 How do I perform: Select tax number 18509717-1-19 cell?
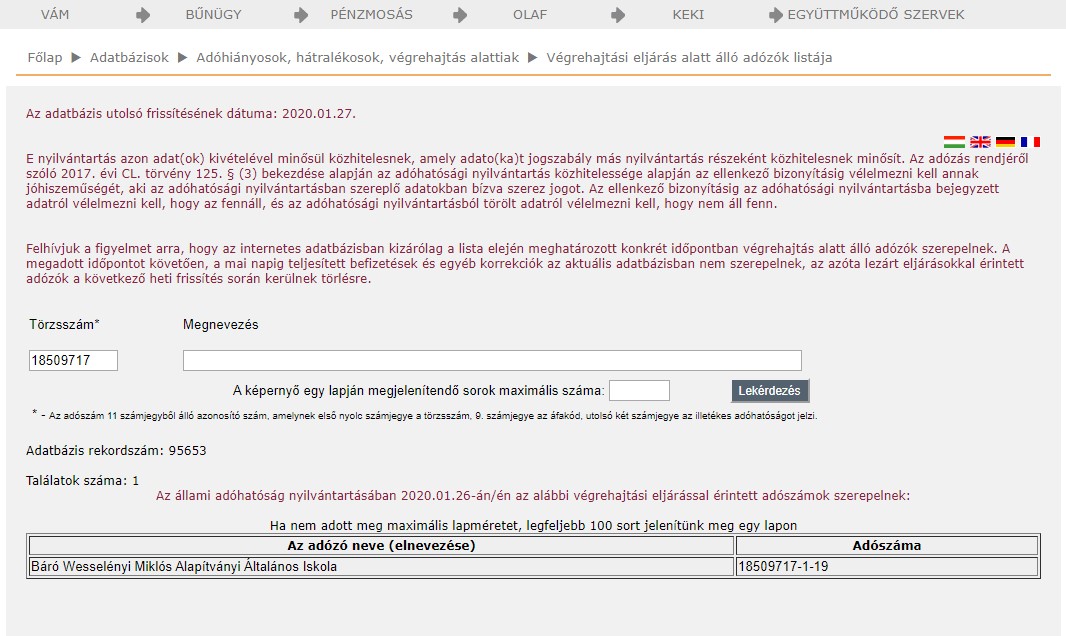pyautogui.click(x=887, y=567)
